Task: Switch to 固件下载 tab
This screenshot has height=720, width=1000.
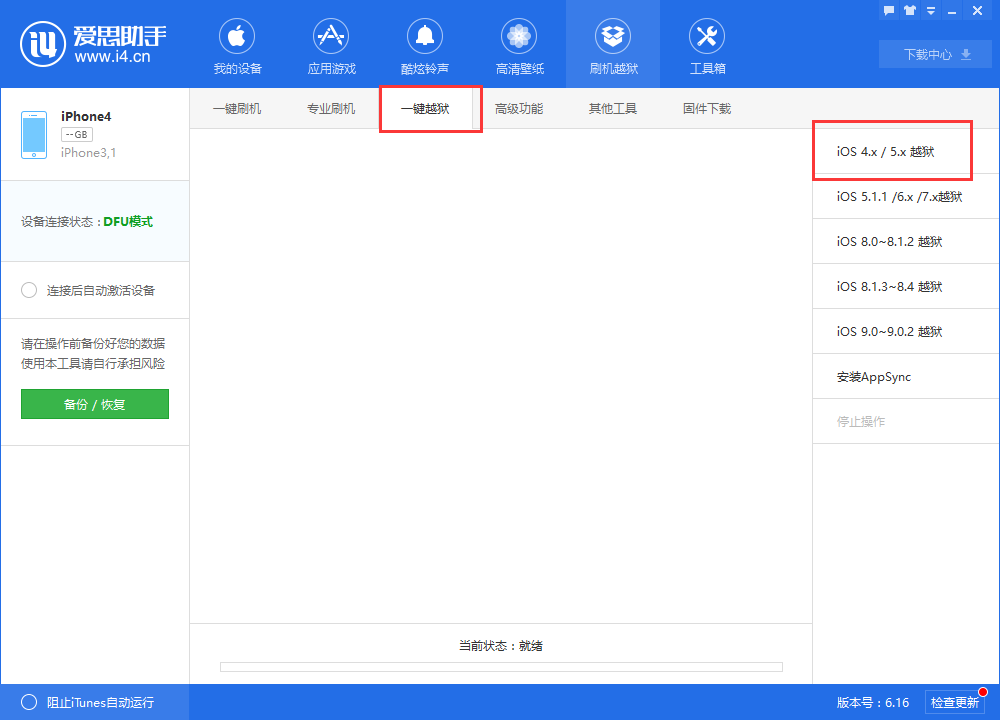Action: tap(707, 108)
